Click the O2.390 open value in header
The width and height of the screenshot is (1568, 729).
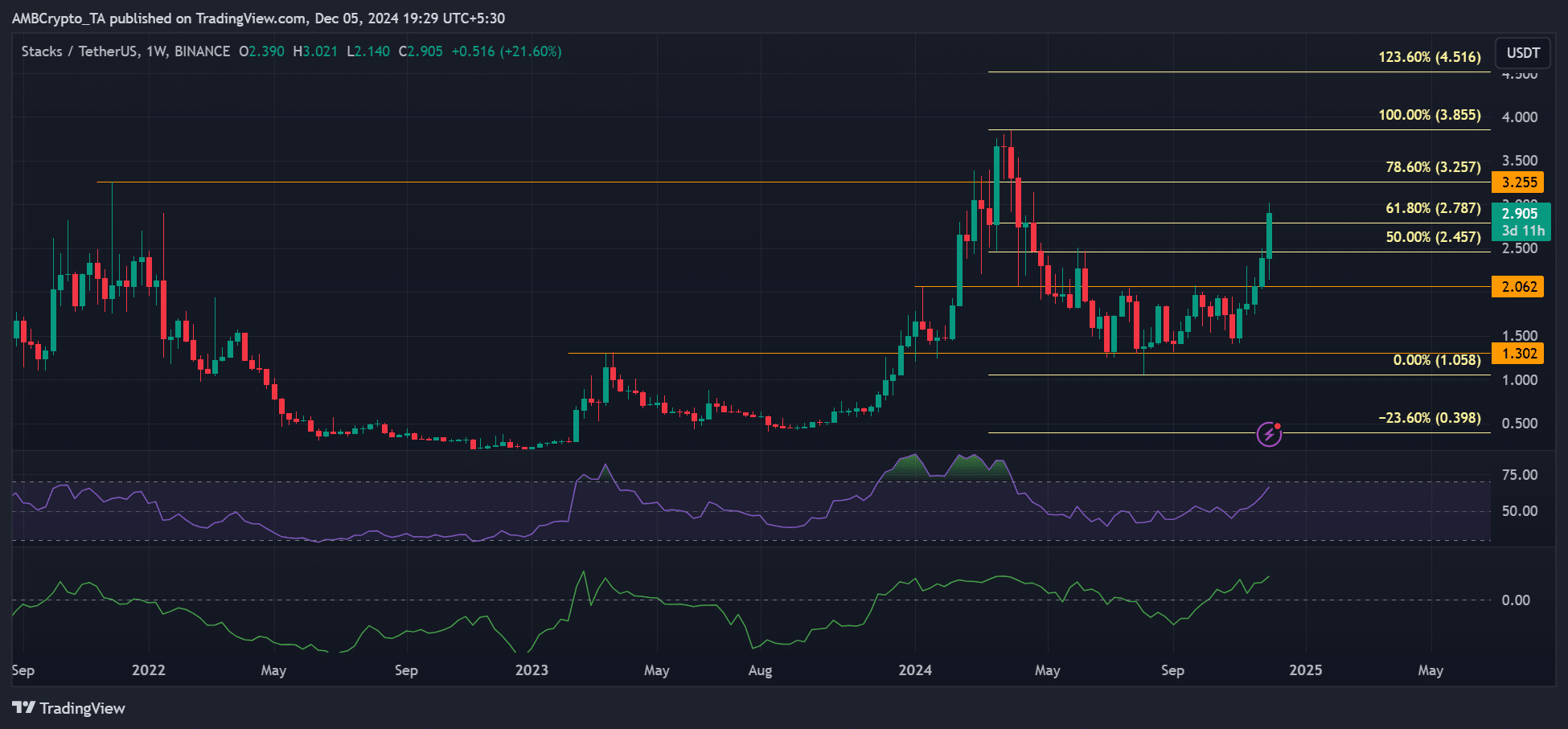[261, 51]
